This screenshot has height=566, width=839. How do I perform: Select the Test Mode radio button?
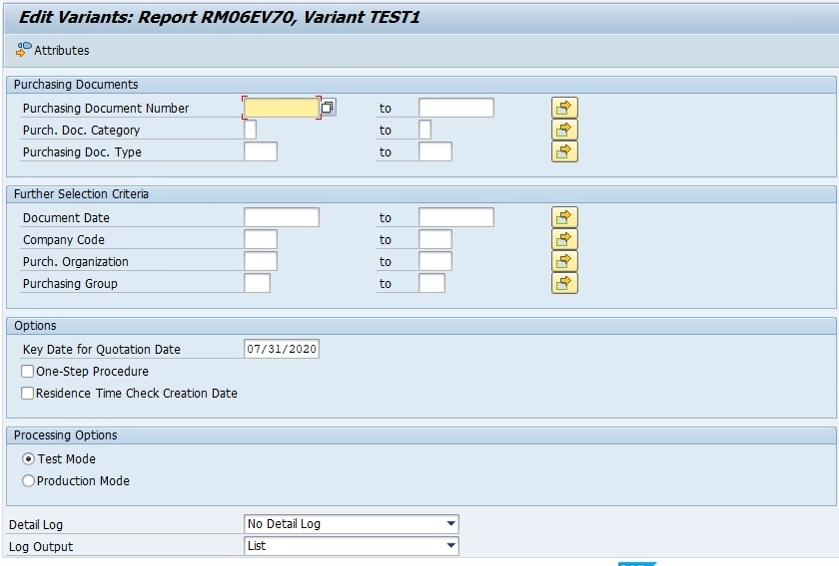pos(28,459)
